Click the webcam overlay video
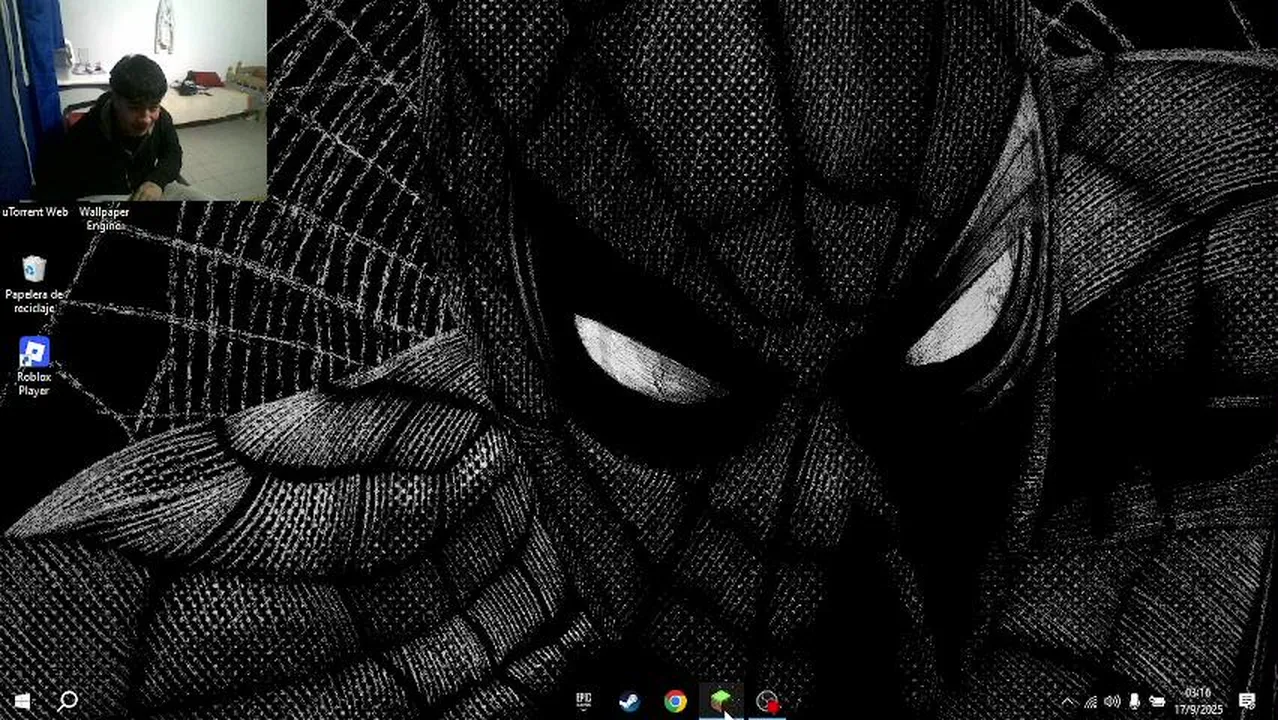The width and height of the screenshot is (1278, 720). (x=134, y=100)
